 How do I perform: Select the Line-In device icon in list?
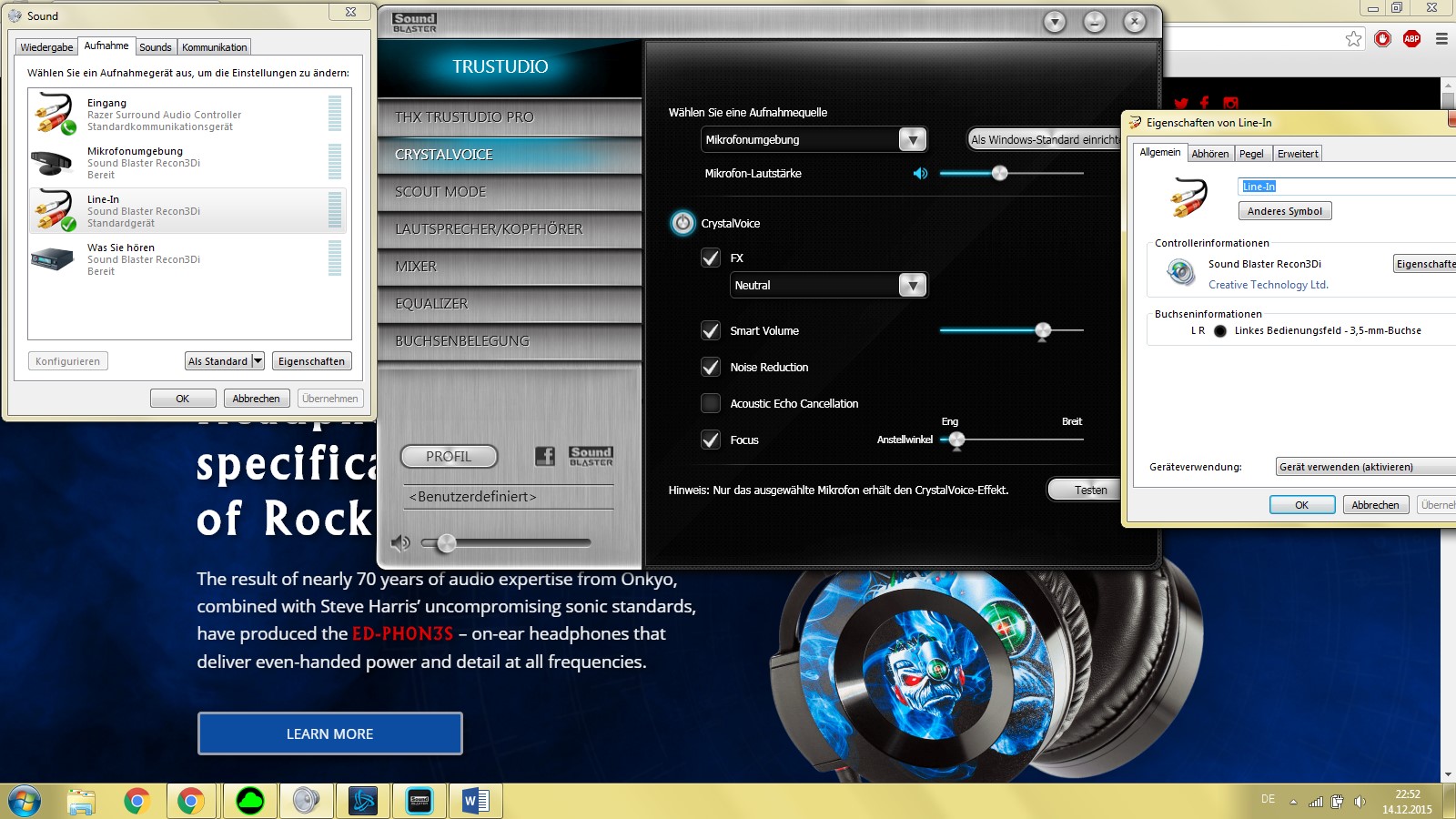click(x=55, y=210)
